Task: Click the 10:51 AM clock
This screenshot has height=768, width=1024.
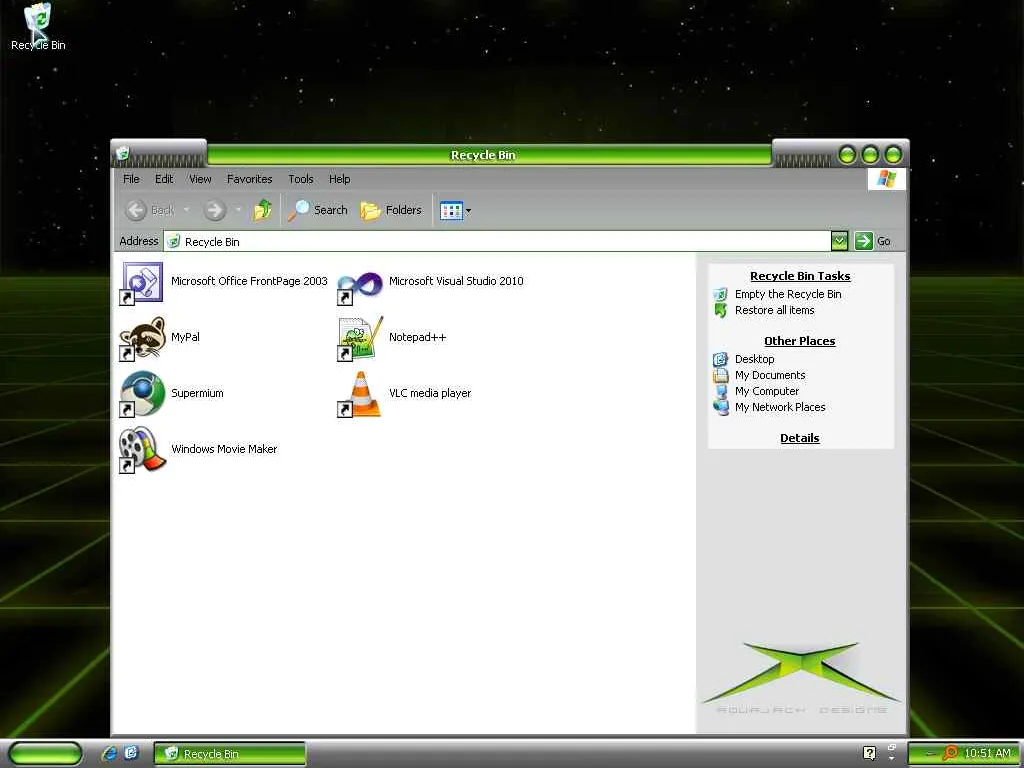Action: pyautogui.click(x=987, y=753)
